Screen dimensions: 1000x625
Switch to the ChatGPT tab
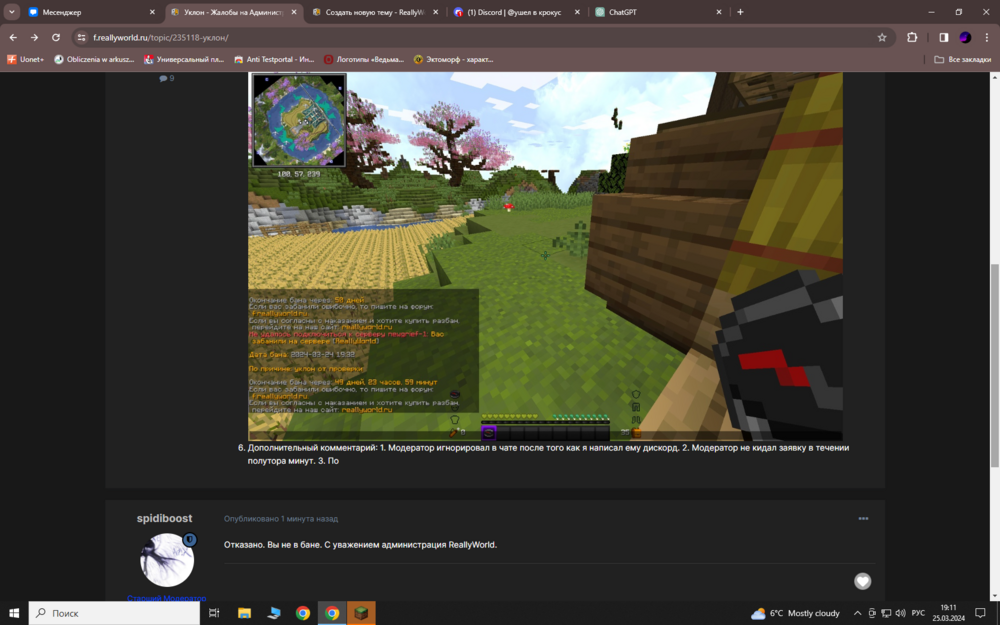(658, 12)
